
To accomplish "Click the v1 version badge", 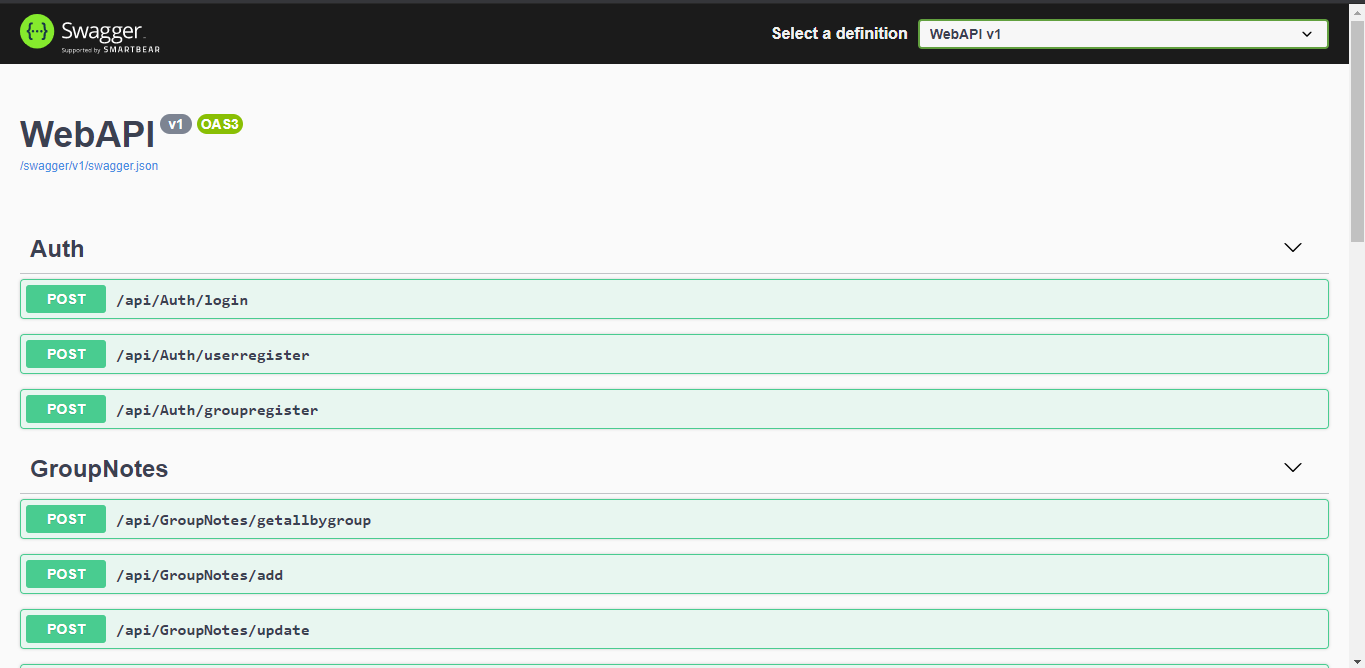I will point(176,124).
